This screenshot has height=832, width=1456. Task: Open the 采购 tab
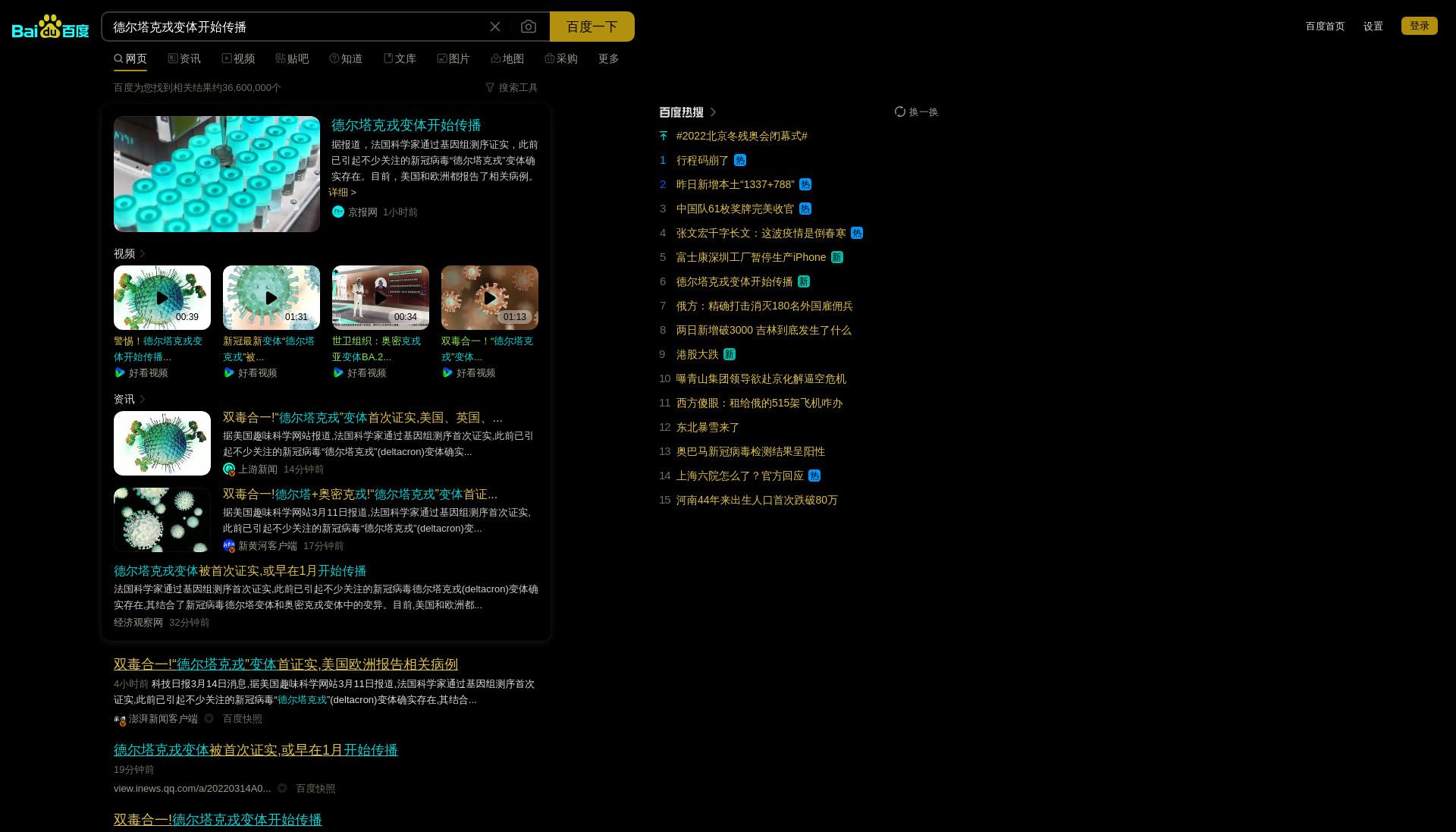point(561,58)
